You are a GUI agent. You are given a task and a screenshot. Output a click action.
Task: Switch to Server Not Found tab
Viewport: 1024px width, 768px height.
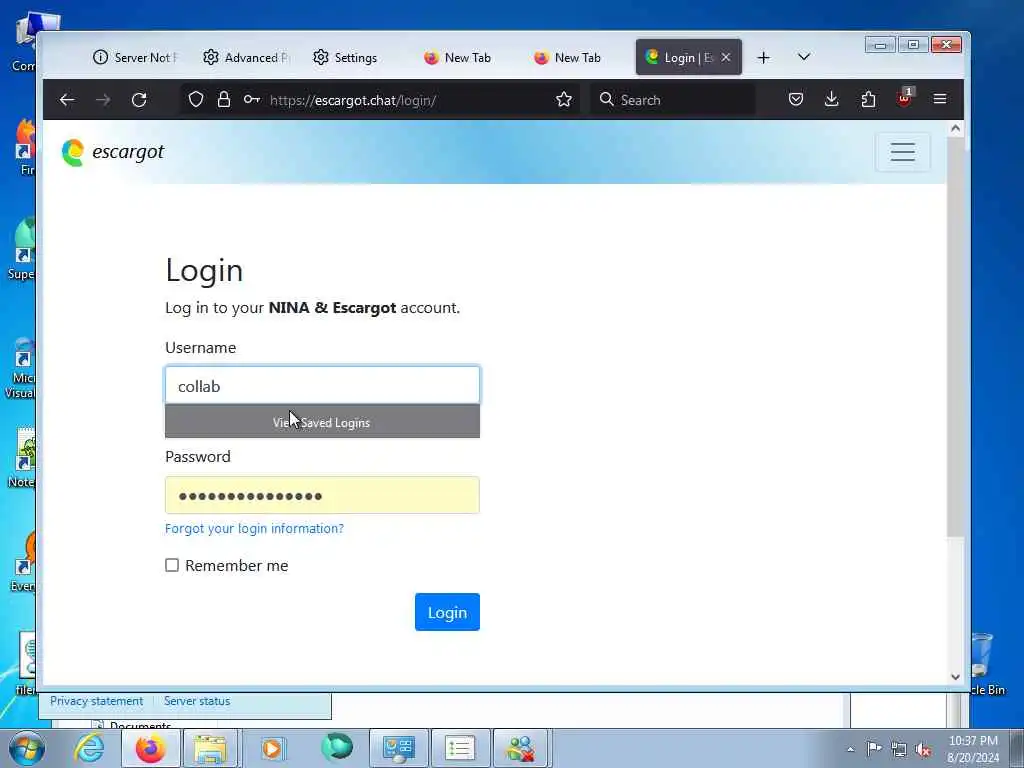pos(136,57)
